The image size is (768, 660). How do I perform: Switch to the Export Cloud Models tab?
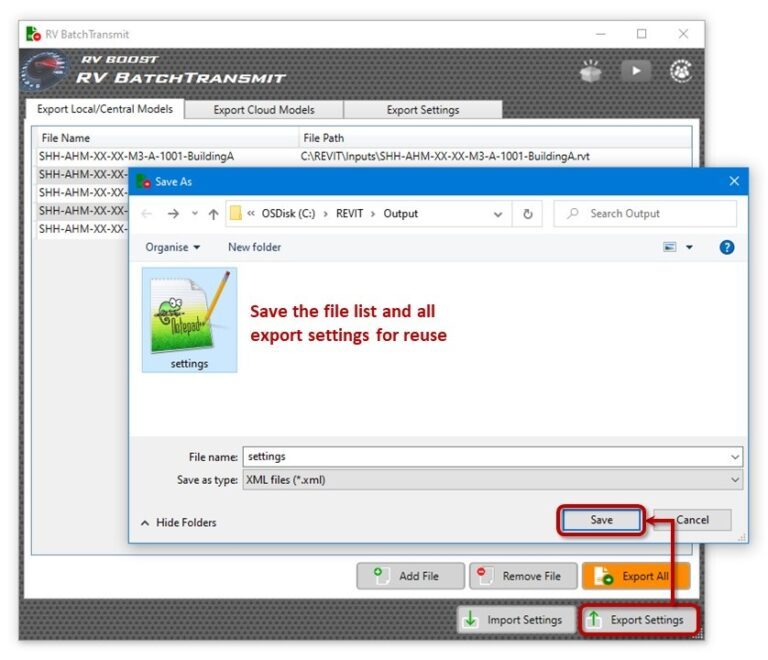[x=263, y=110]
